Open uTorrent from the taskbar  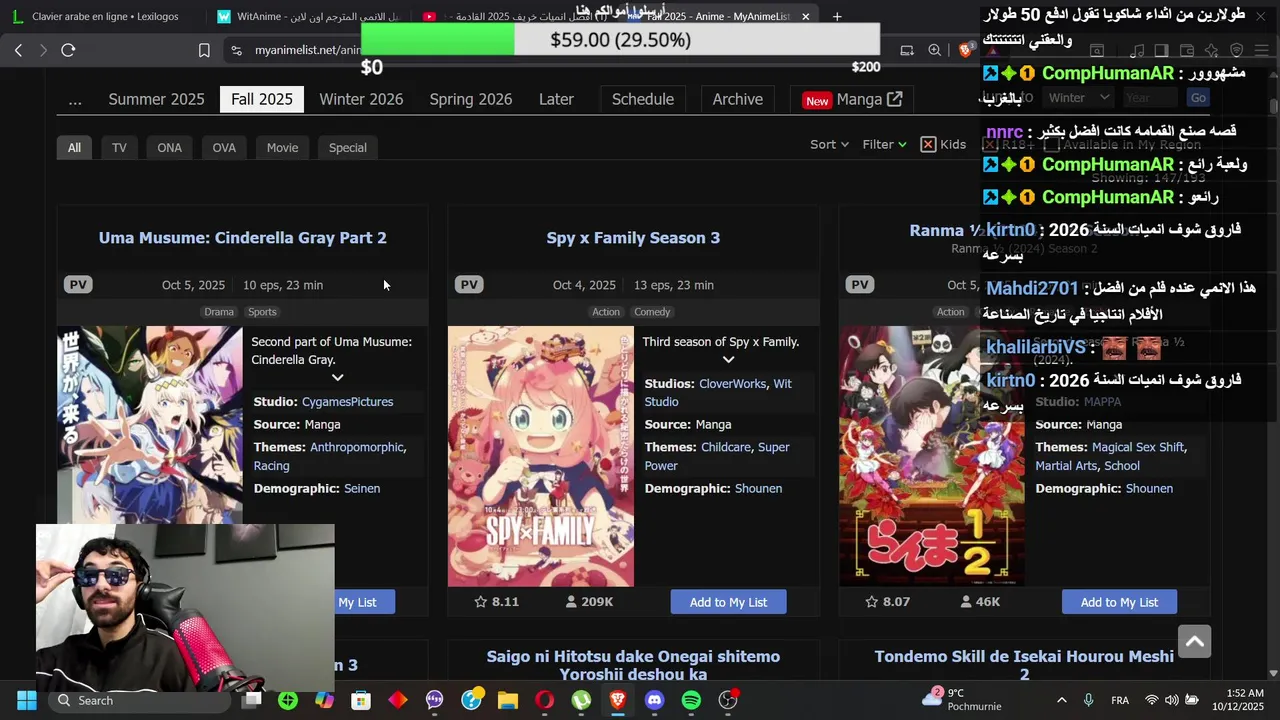[581, 700]
